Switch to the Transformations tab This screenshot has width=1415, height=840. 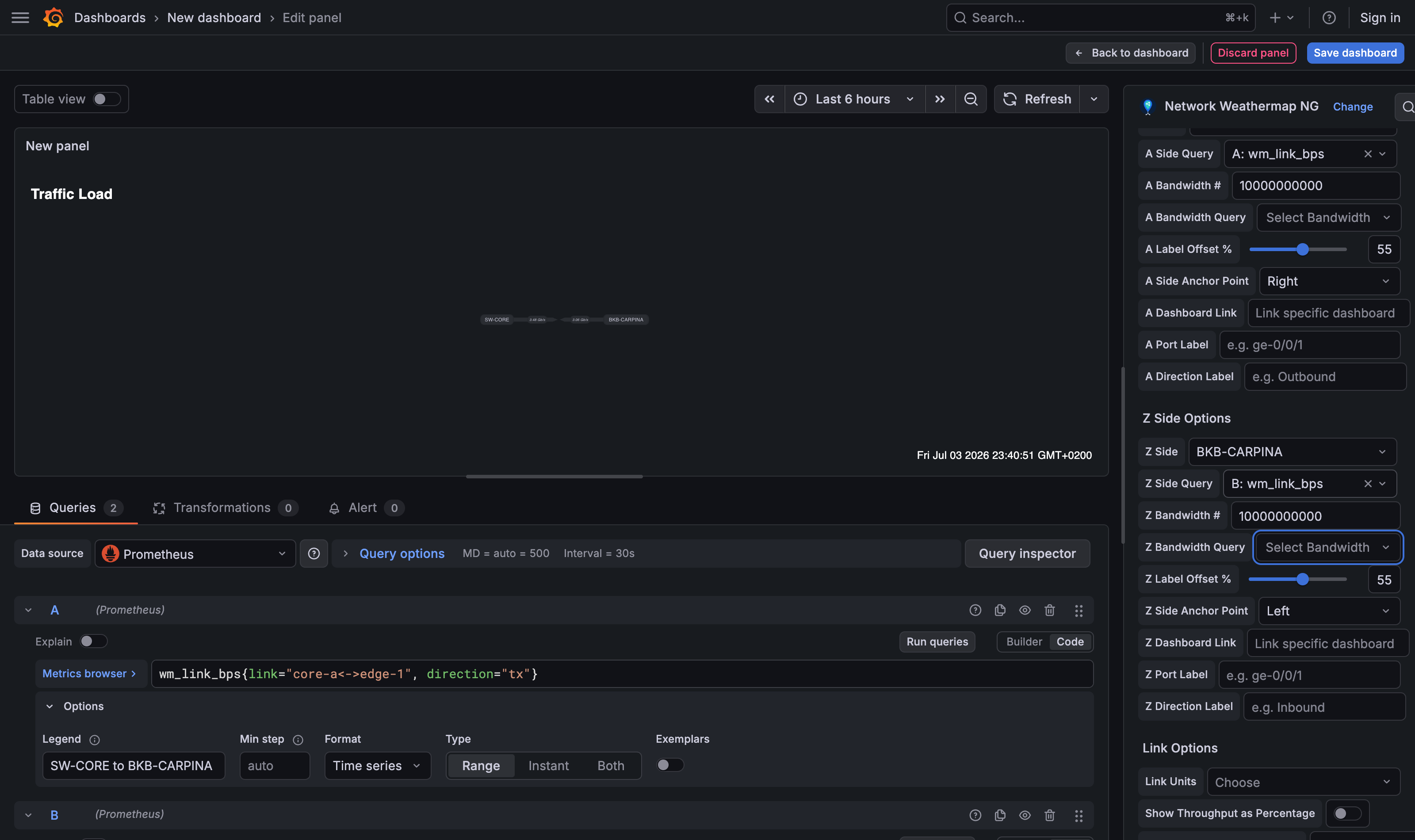[x=225, y=508]
